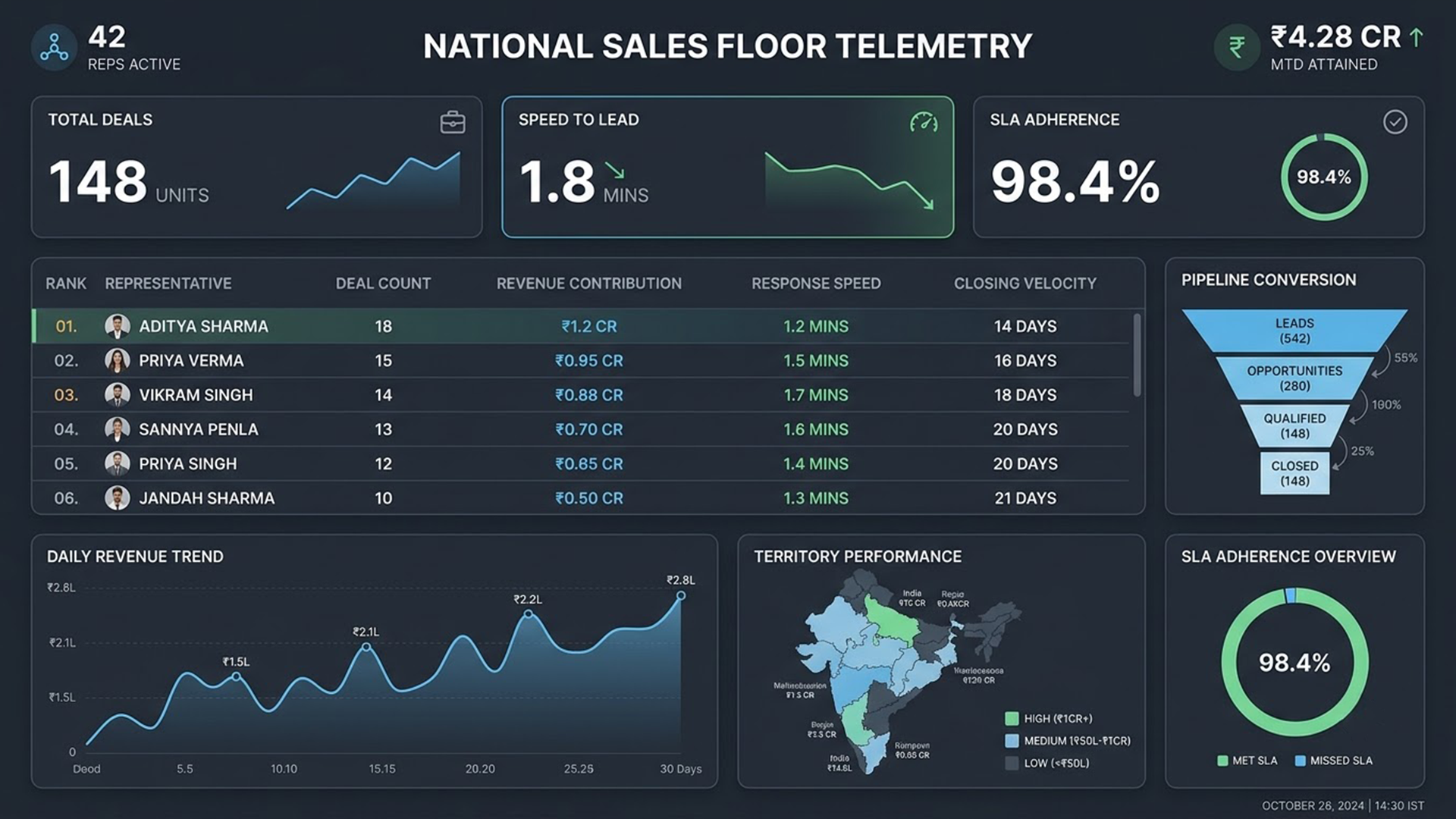Click Priya Verma's avatar
Screen dimensions: 1456x819
[x=117, y=360]
